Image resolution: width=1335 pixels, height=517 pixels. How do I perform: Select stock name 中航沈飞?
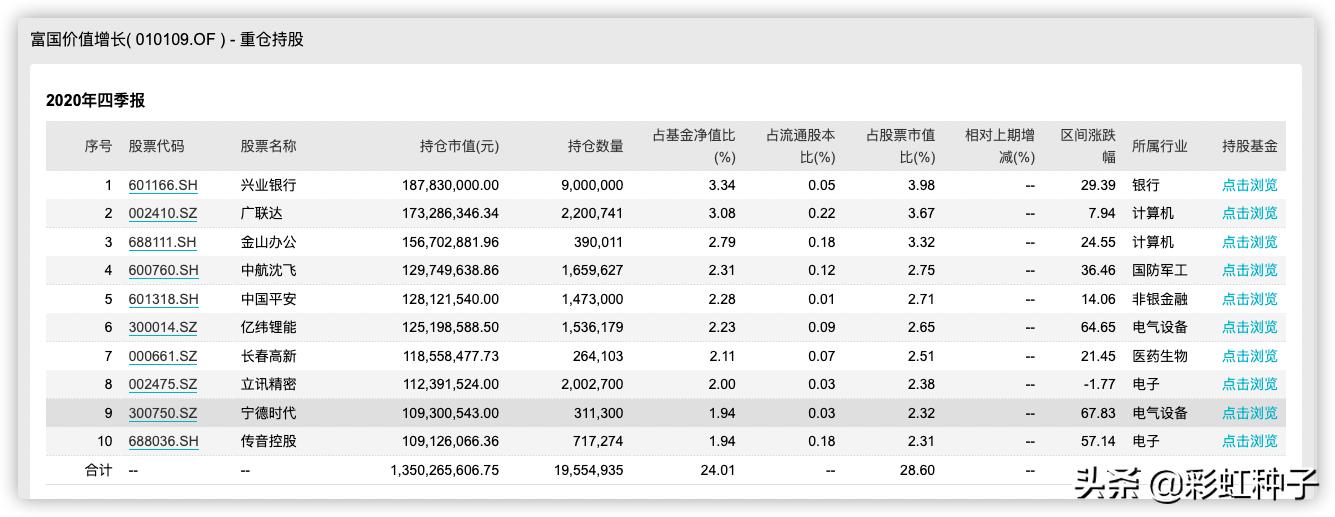pos(268,270)
